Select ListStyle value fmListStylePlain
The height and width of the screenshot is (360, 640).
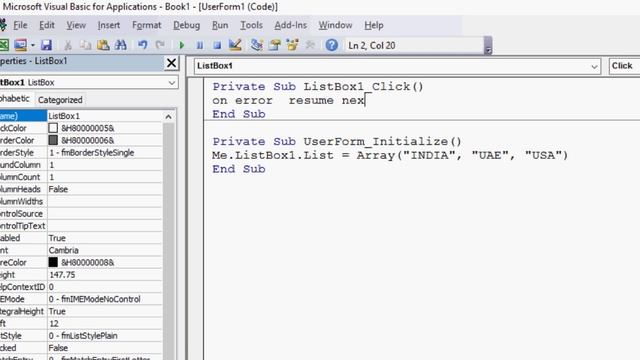[104, 336]
